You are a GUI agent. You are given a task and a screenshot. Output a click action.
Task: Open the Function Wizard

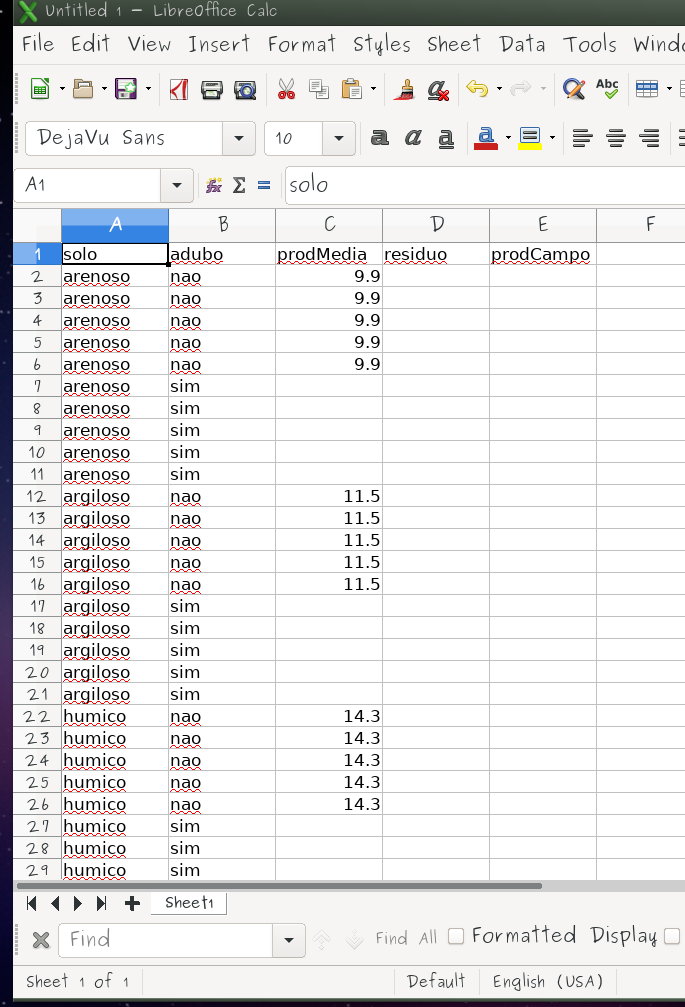pyautogui.click(x=213, y=185)
